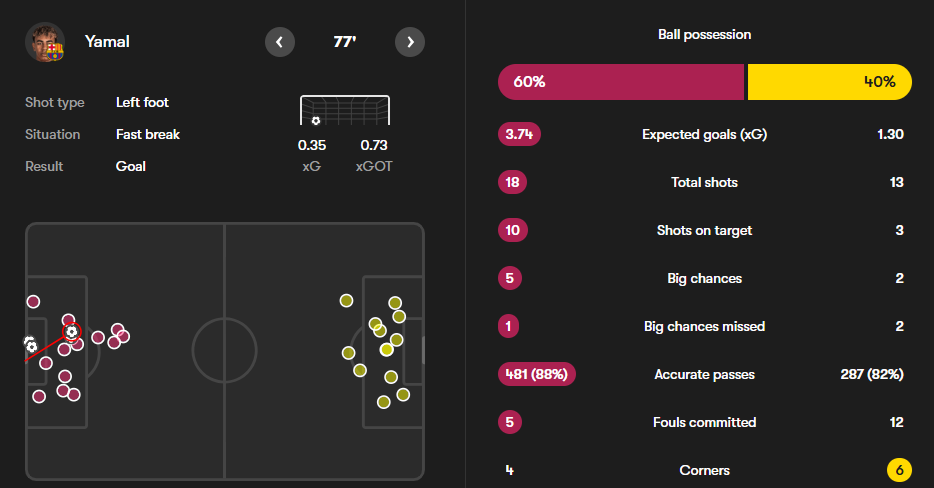Viewport: 934px width, 488px height.
Task: Click the Accurate passes 481 (88%) badge
Action: pyautogui.click(x=537, y=374)
